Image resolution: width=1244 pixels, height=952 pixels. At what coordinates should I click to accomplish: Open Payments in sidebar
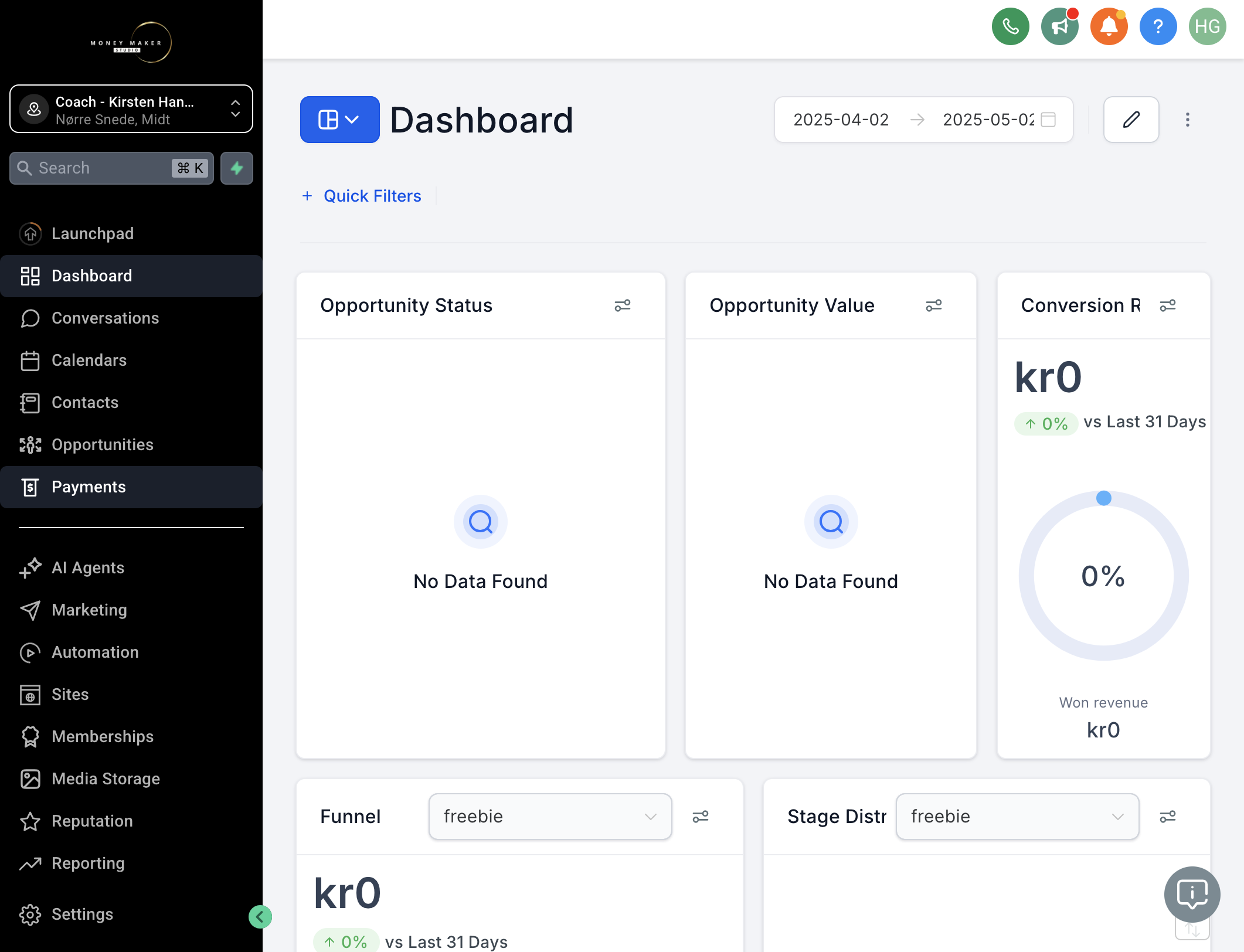(x=131, y=487)
